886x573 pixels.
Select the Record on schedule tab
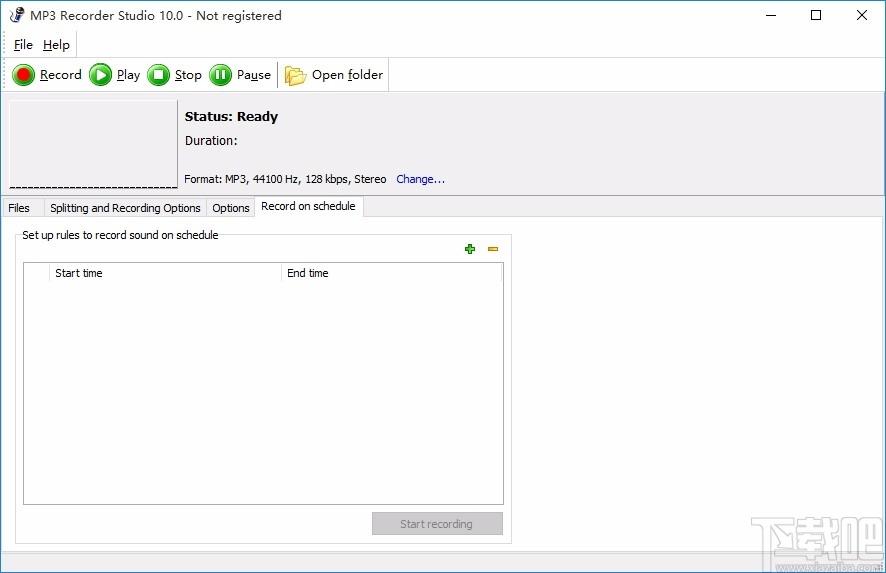pyautogui.click(x=309, y=206)
